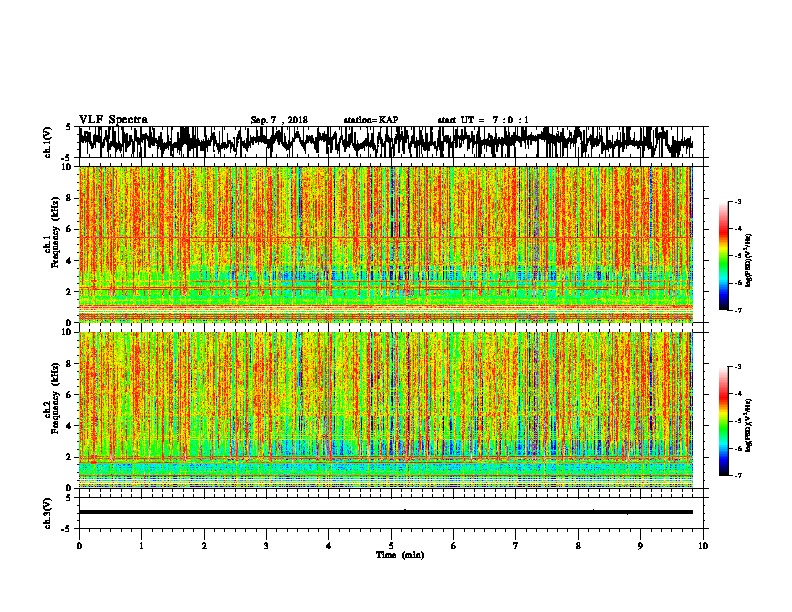Click the ch.2 "Frequency (kHz)" axis label
Screen dimensions: 792x612
pos(56,398)
